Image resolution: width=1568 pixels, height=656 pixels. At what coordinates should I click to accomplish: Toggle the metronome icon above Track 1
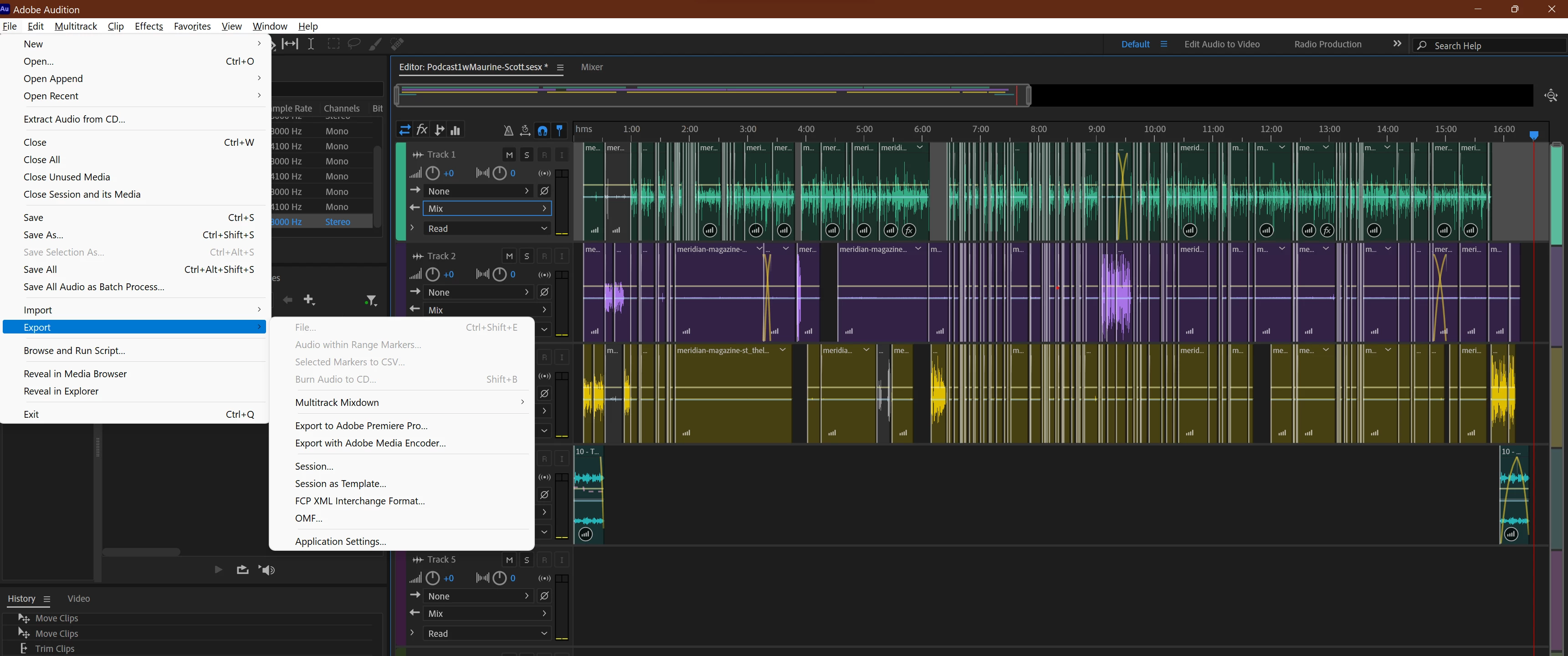pyautogui.click(x=508, y=130)
